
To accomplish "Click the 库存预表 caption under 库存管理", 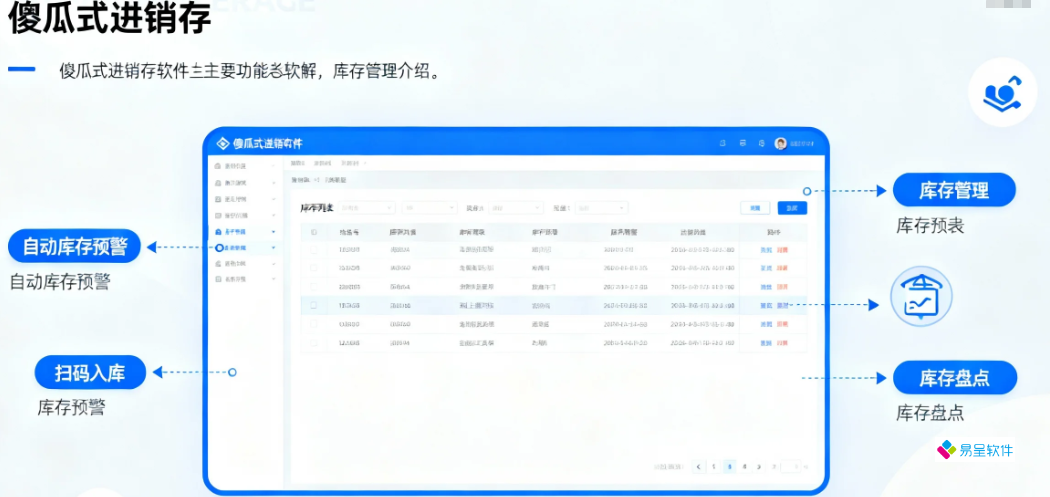I will pos(929,226).
